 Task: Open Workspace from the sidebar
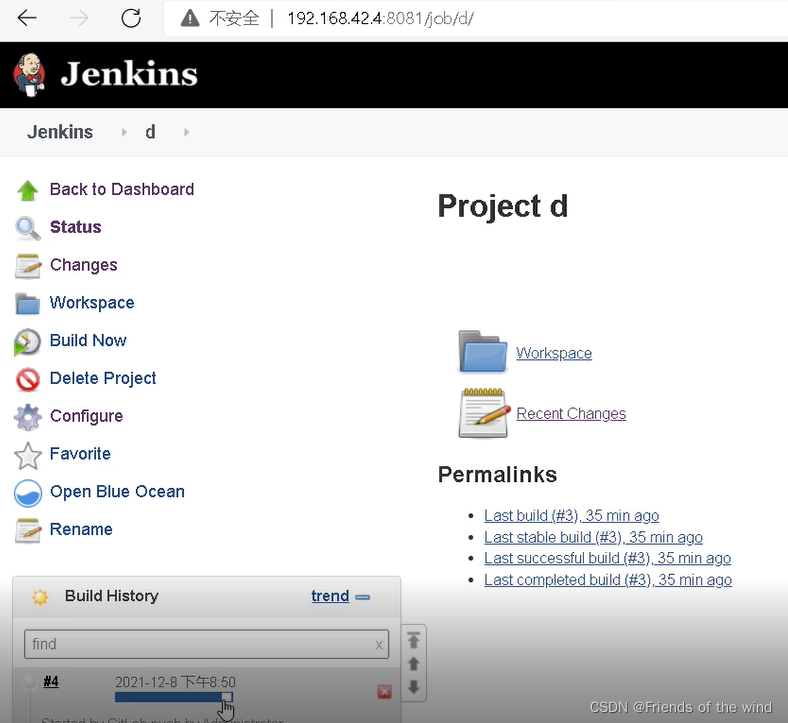(x=92, y=302)
